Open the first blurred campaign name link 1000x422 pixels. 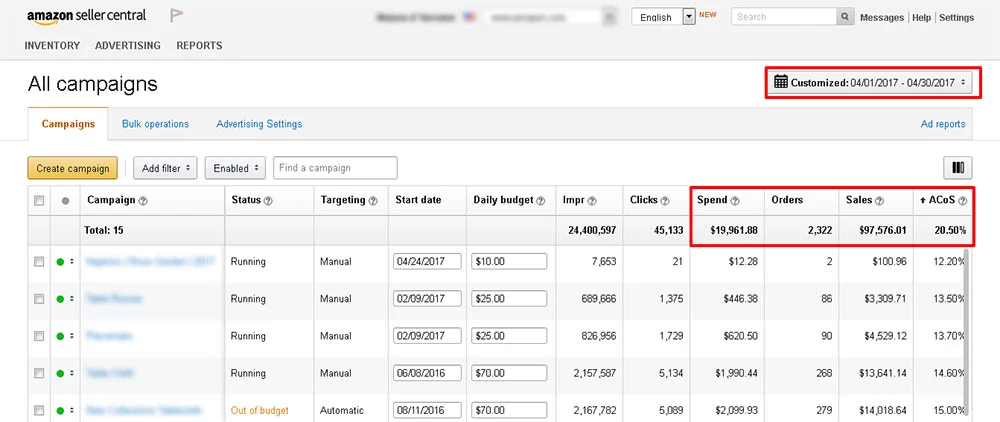150,261
